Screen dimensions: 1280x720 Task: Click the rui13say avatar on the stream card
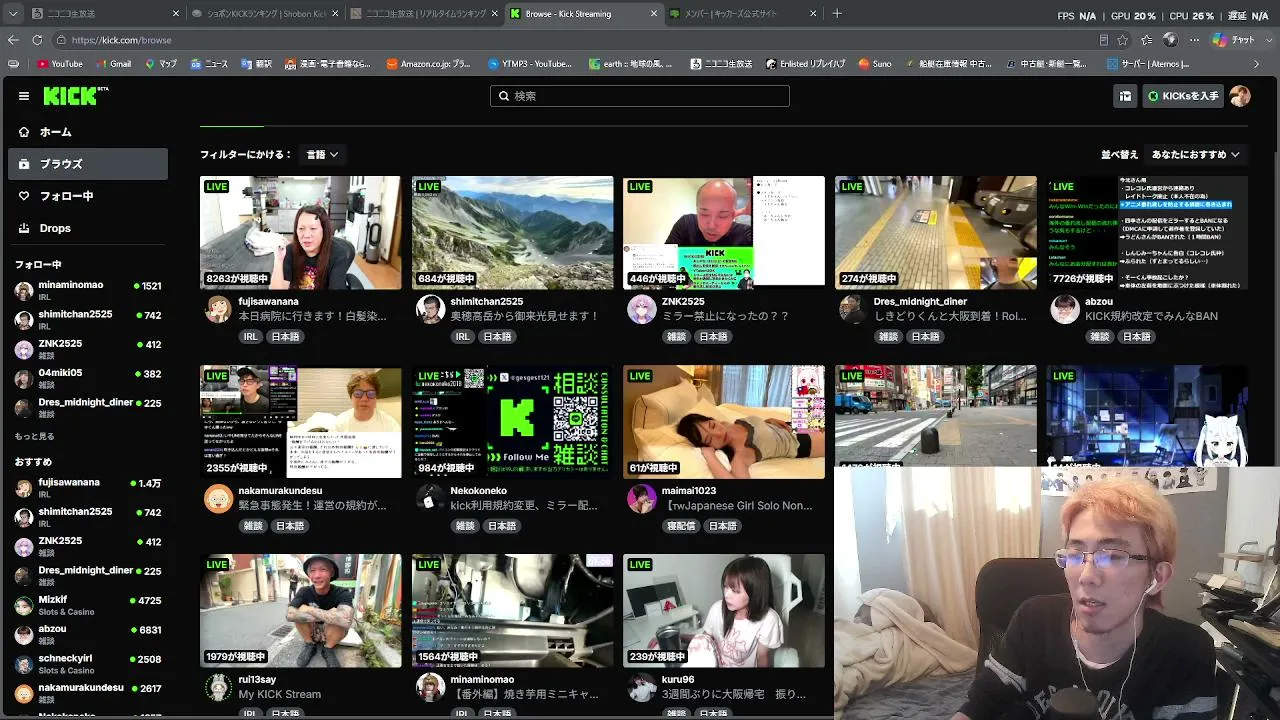point(218,687)
